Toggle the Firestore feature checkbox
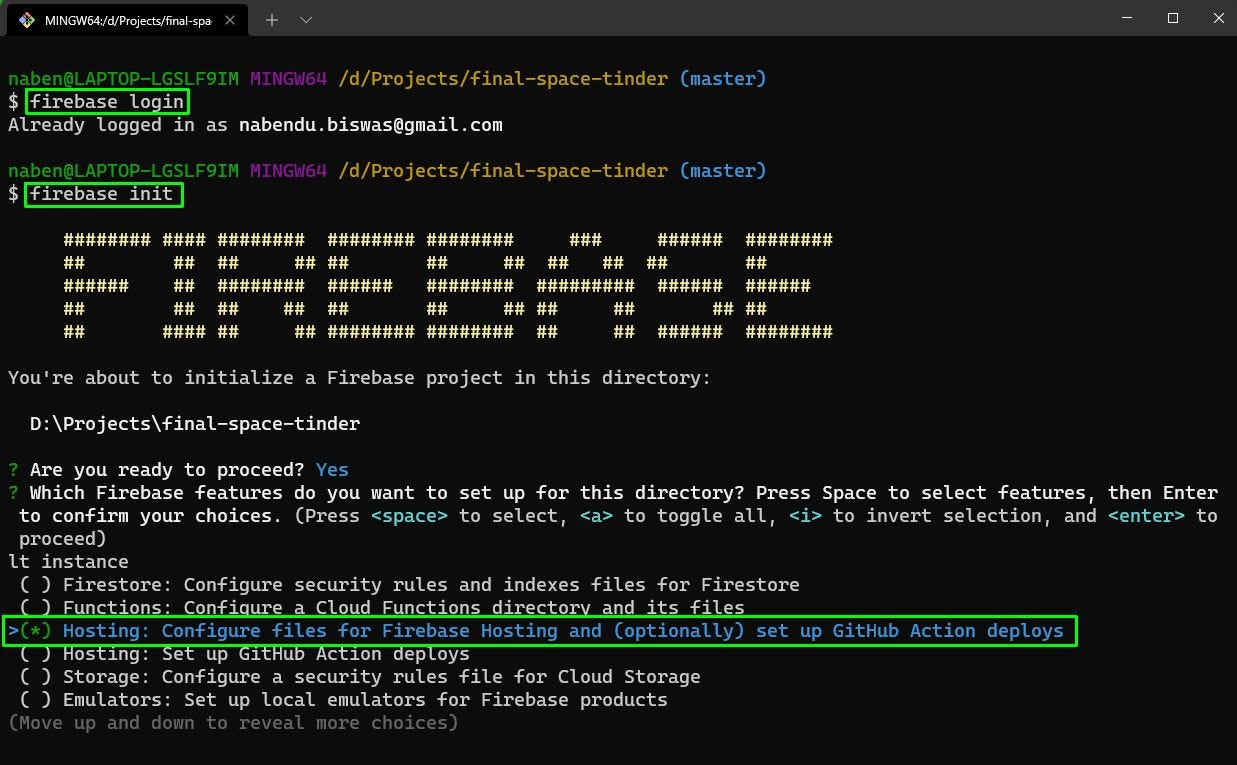The height and width of the screenshot is (765, 1237). [35, 585]
